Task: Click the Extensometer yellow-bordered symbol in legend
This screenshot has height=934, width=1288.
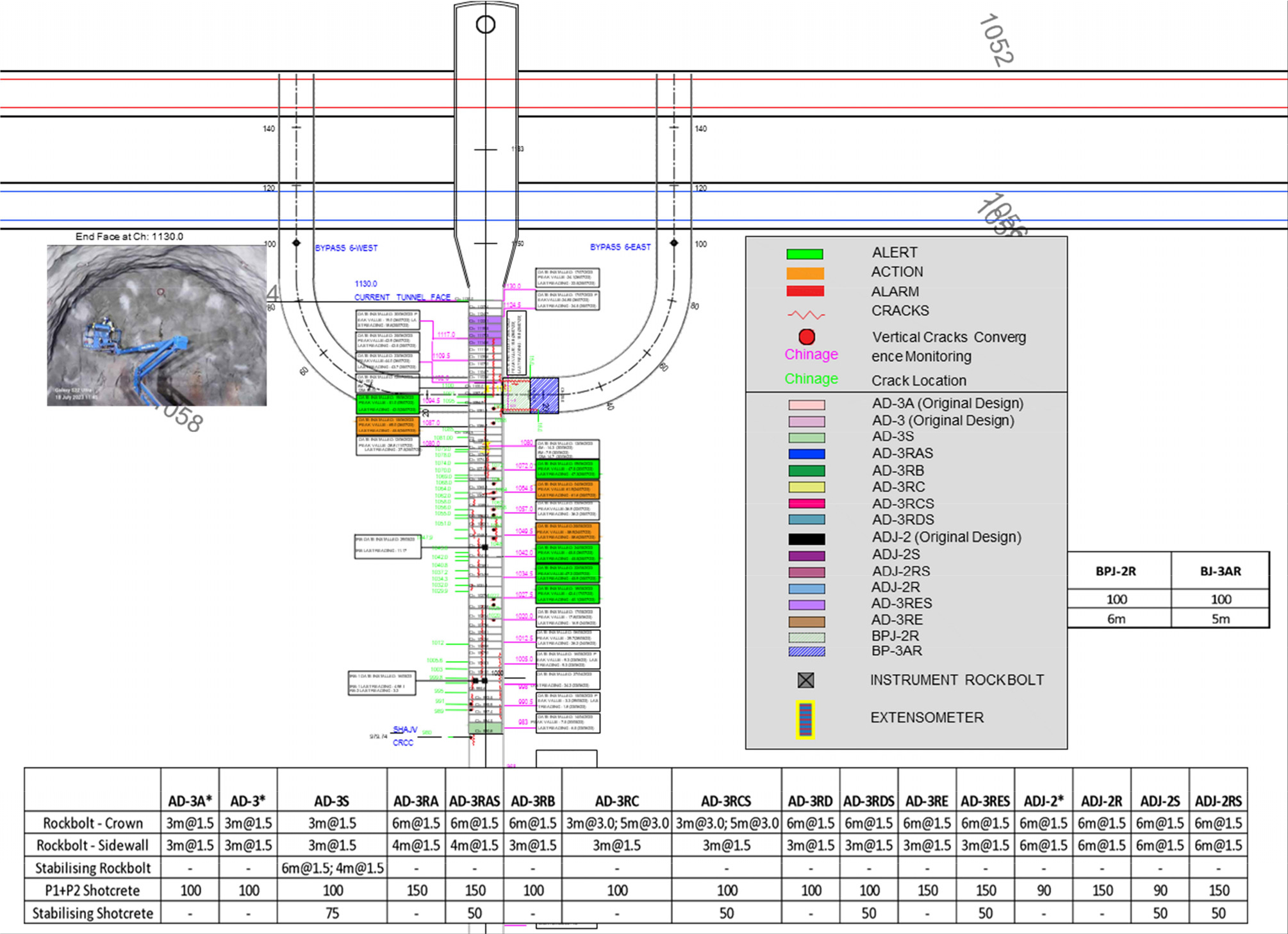Action: 805,719
